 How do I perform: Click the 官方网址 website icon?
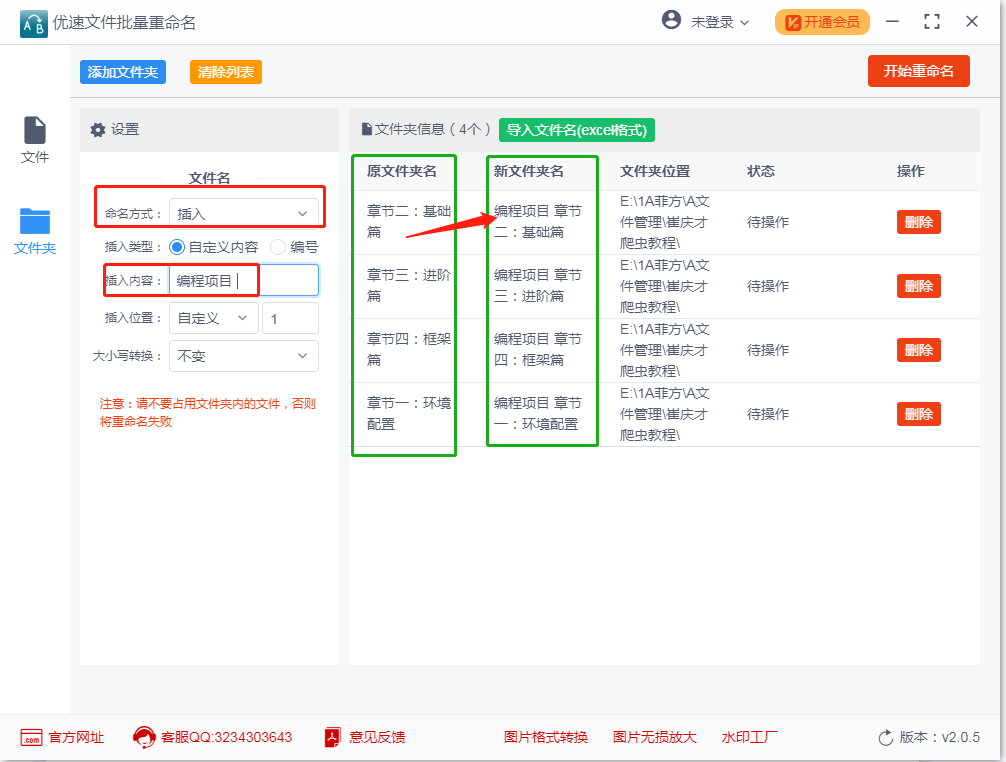tap(31, 738)
